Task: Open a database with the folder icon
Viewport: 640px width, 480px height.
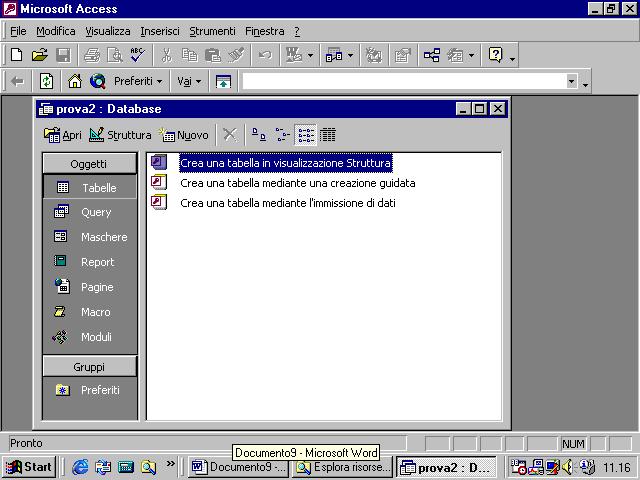Action: [x=40, y=55]
